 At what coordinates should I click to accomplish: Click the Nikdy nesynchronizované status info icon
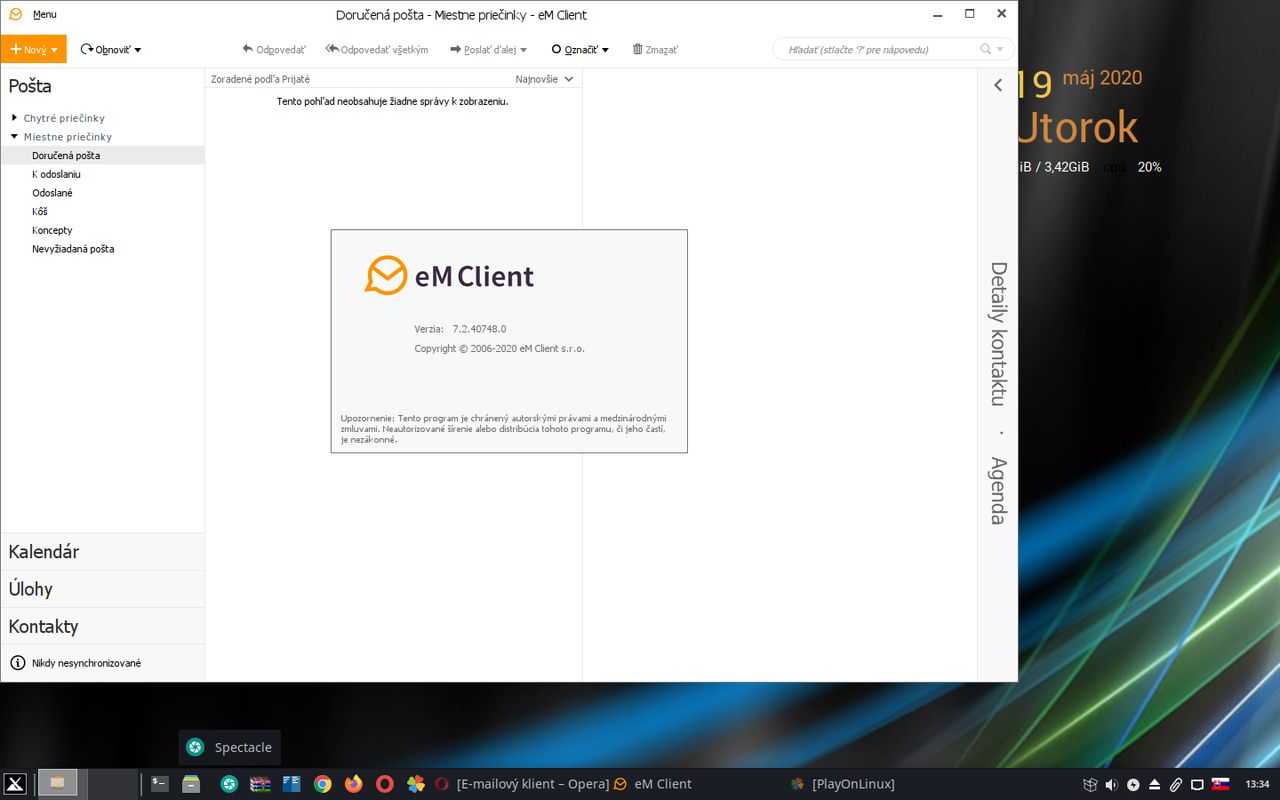coord(18,663)
